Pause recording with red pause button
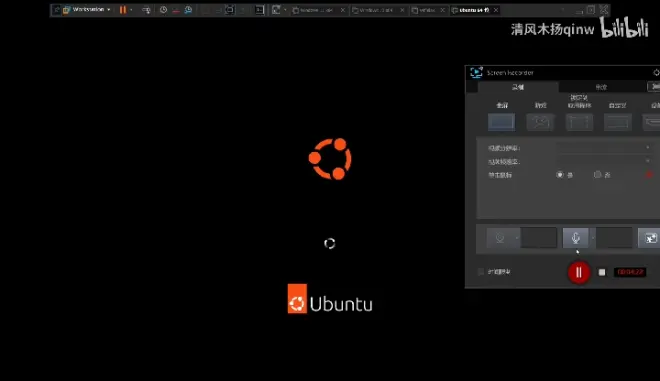 tap(579, 272)
